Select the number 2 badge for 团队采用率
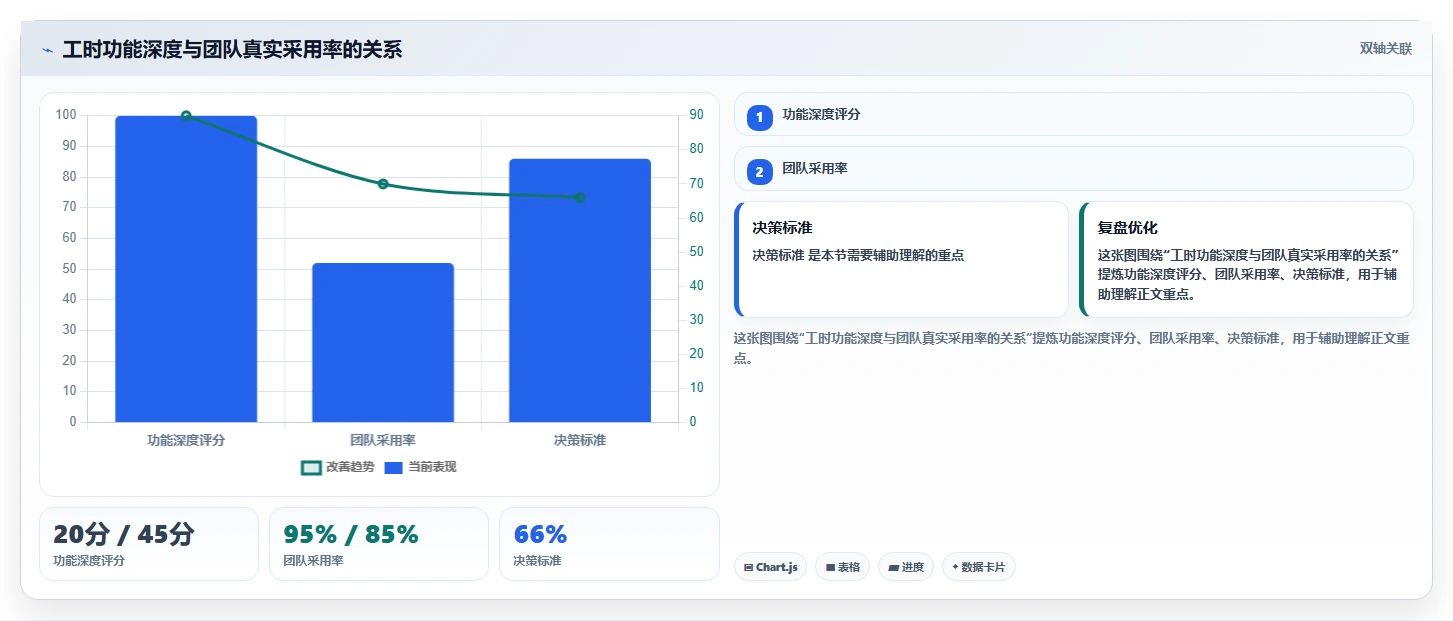Screen dimensions: 1453x621 [759, 172]
